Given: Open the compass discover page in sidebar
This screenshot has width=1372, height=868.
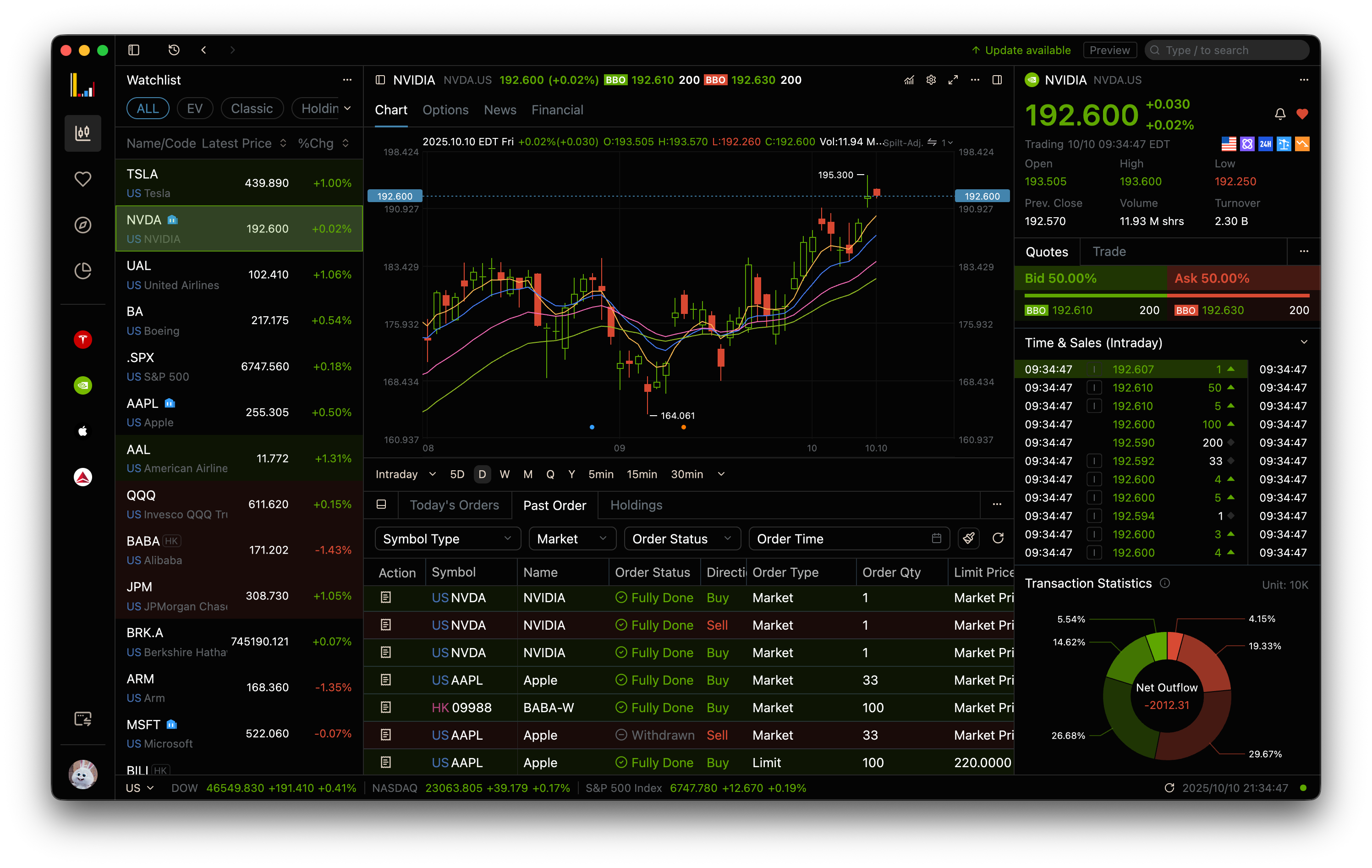Looking at the screenshot, I should 82,225.
